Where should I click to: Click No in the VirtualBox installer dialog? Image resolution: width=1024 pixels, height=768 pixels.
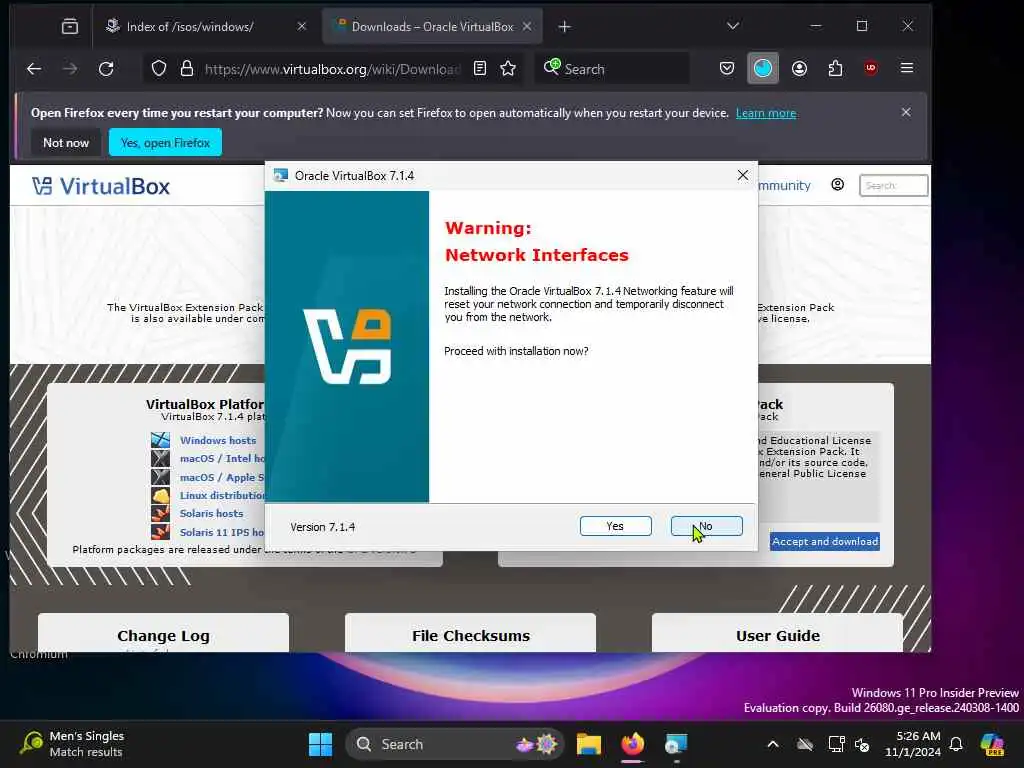point(707,526)
